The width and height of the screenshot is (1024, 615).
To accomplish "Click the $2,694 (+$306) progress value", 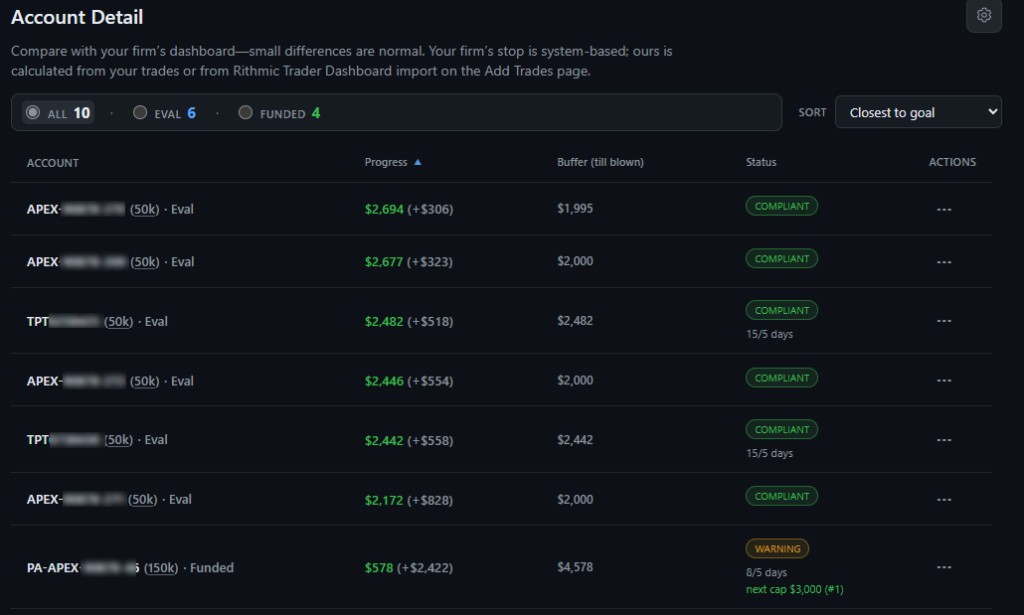I will (409, 209).
